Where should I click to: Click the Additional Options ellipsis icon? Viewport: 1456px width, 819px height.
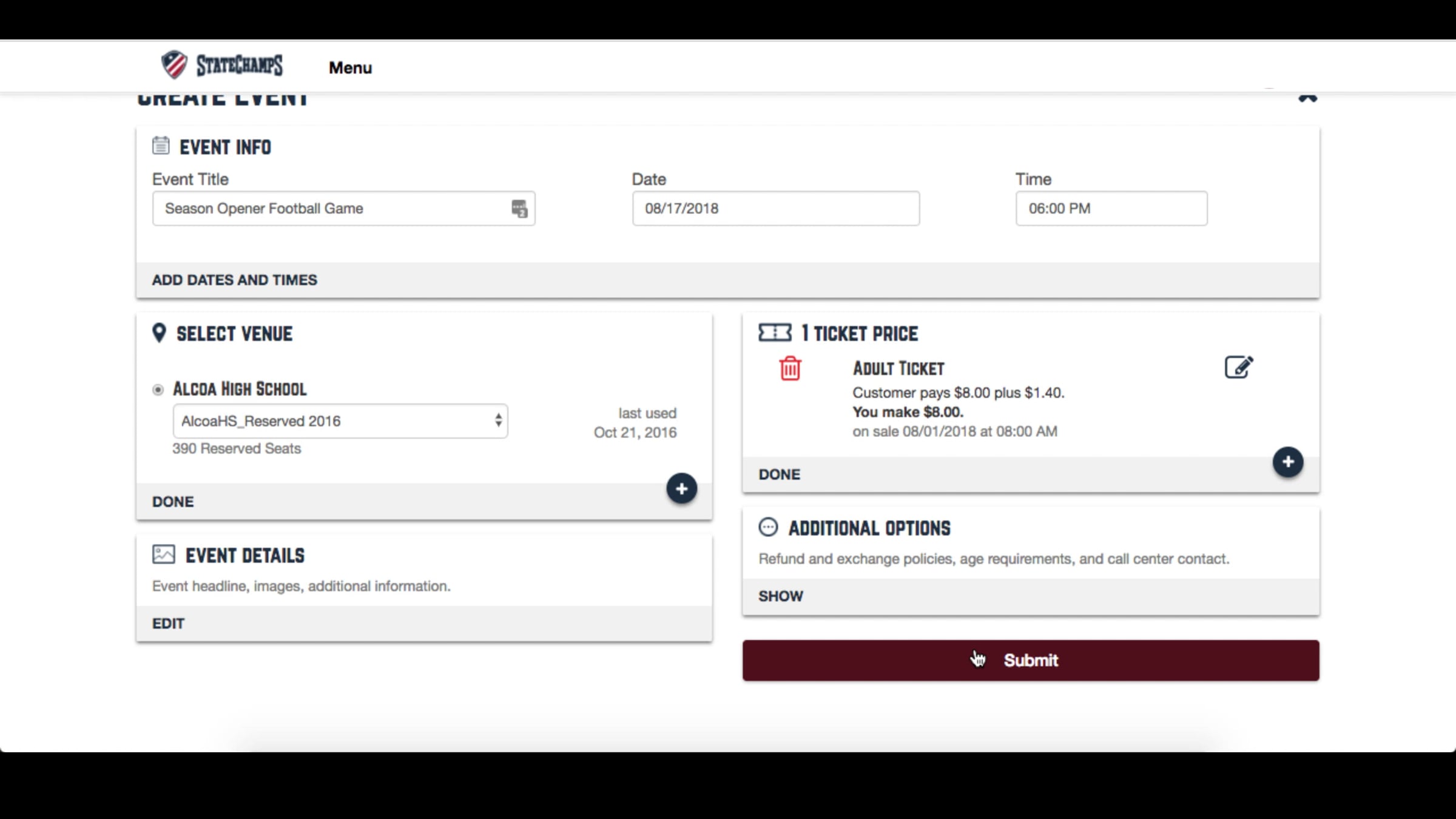click(768, 527)
